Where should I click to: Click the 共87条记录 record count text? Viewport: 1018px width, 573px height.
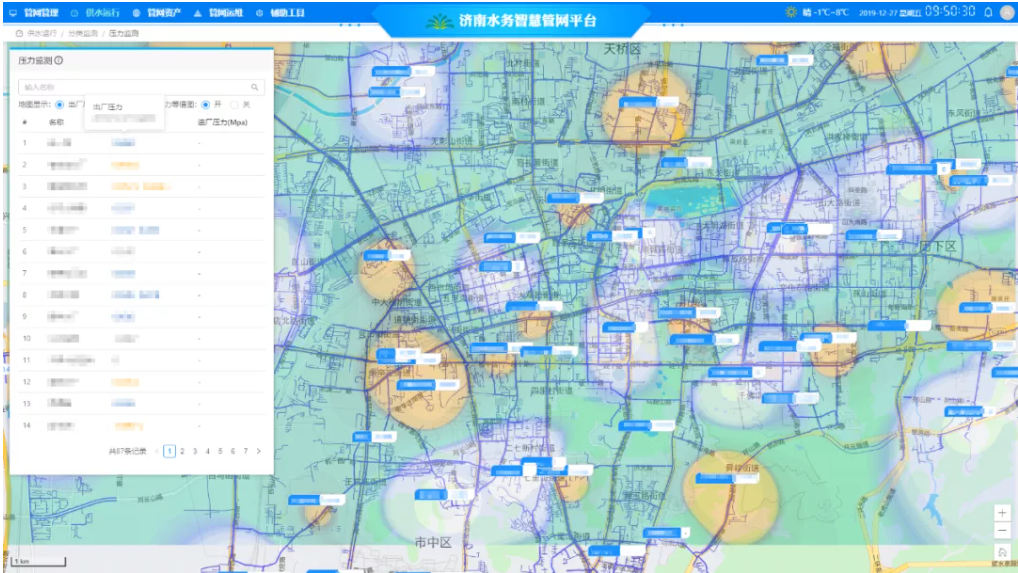coord(127,451)
